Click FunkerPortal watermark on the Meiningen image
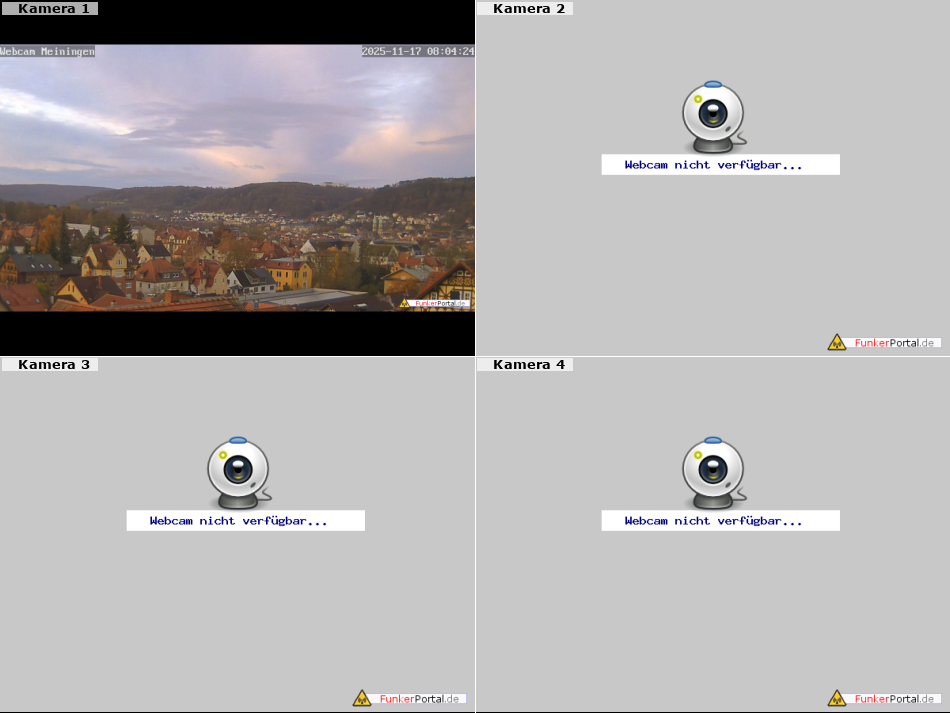The height and width of the screenshot is (713, 950). point(435,302)
